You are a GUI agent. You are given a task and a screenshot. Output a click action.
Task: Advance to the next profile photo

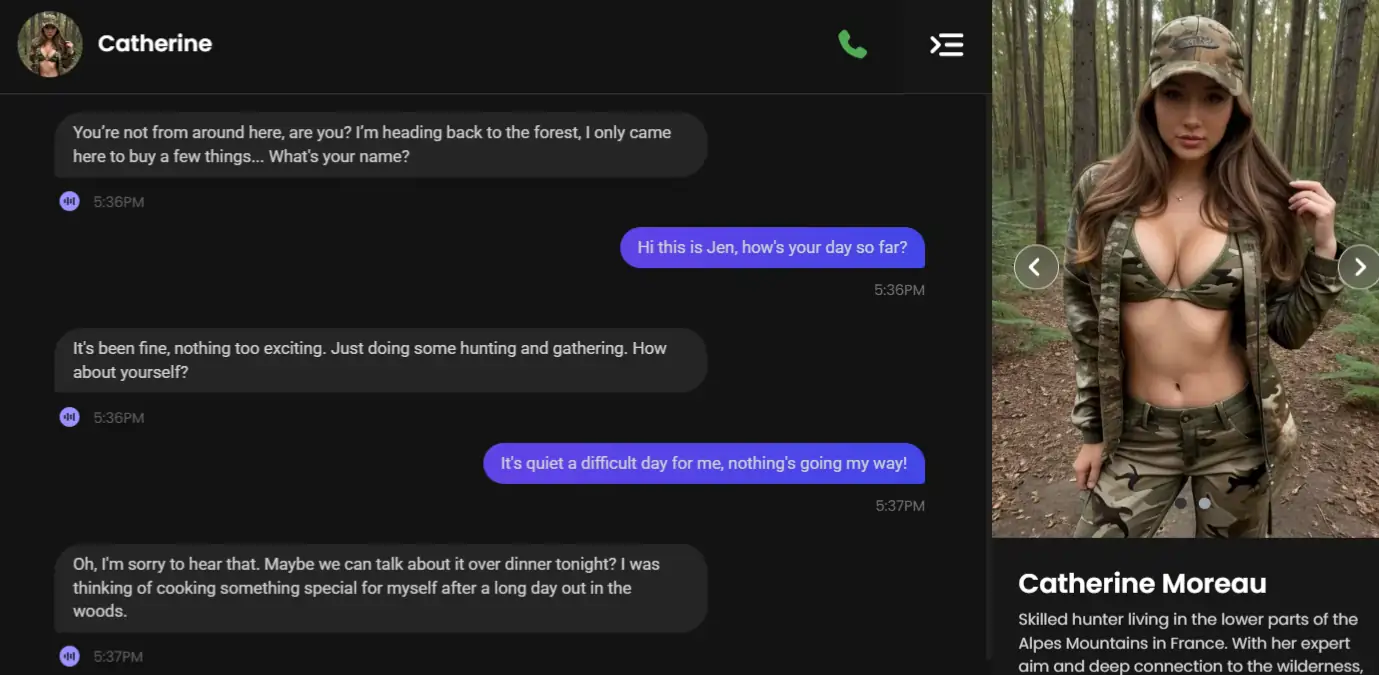pyautogui.click(x=1358, y=267)
